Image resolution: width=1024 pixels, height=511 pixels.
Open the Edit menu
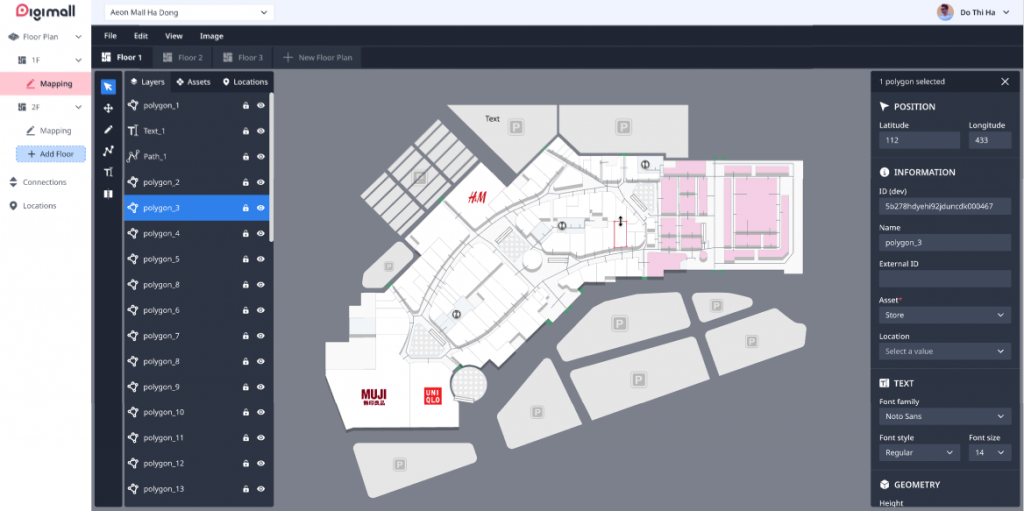click(x=141, y=36)
